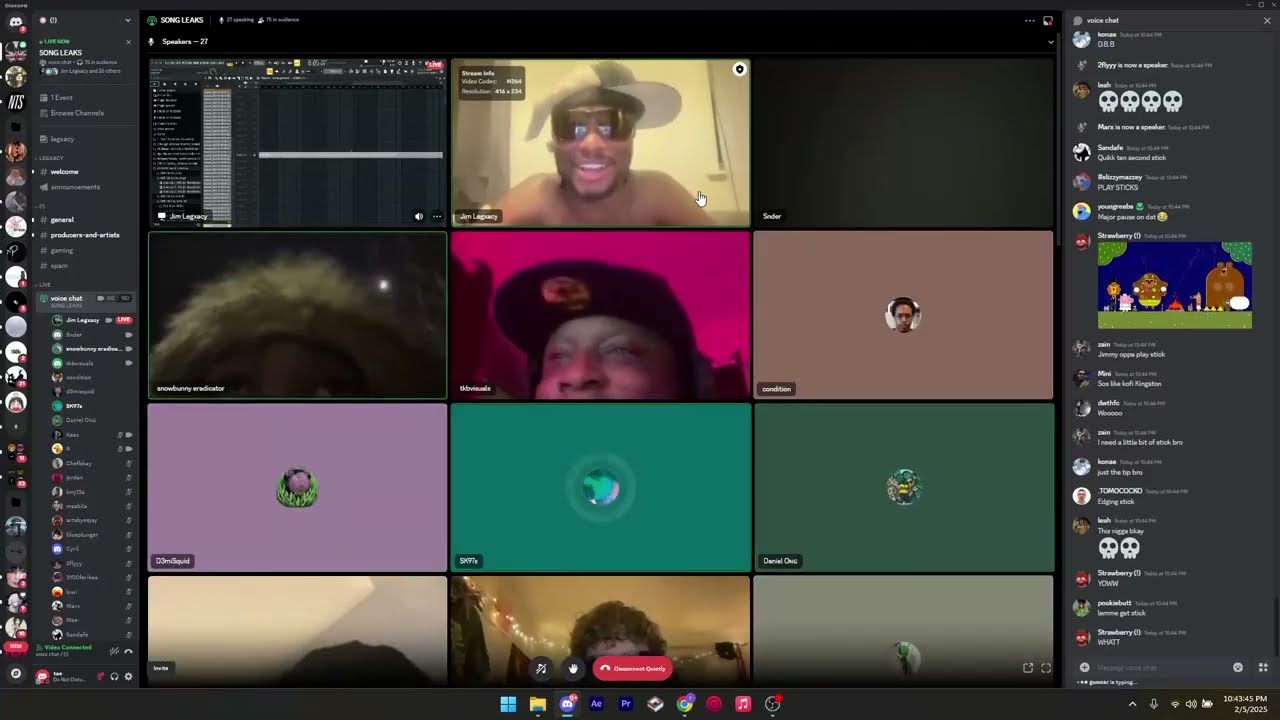Open SONG LEAKS server dropdown menu
Screen dimensions: 1280x720
pos(127,20)
